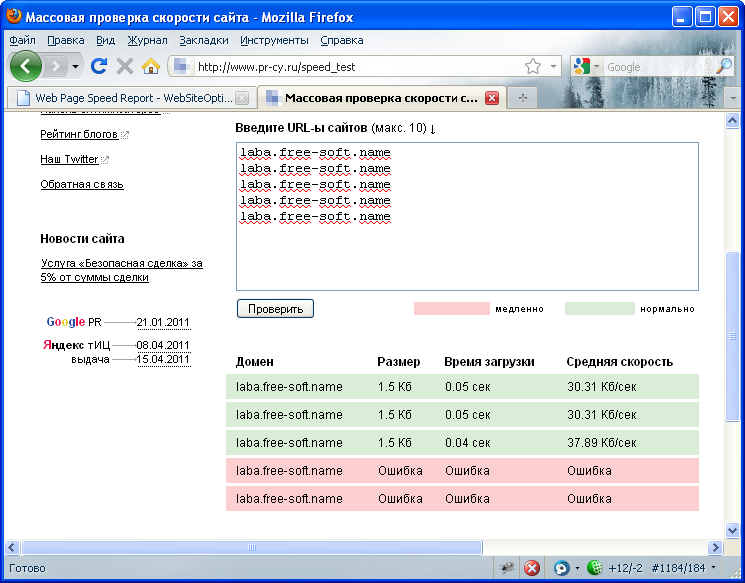Close the Web Page Speed Report tab
The image size is (745, 583).
coord(242,98)
